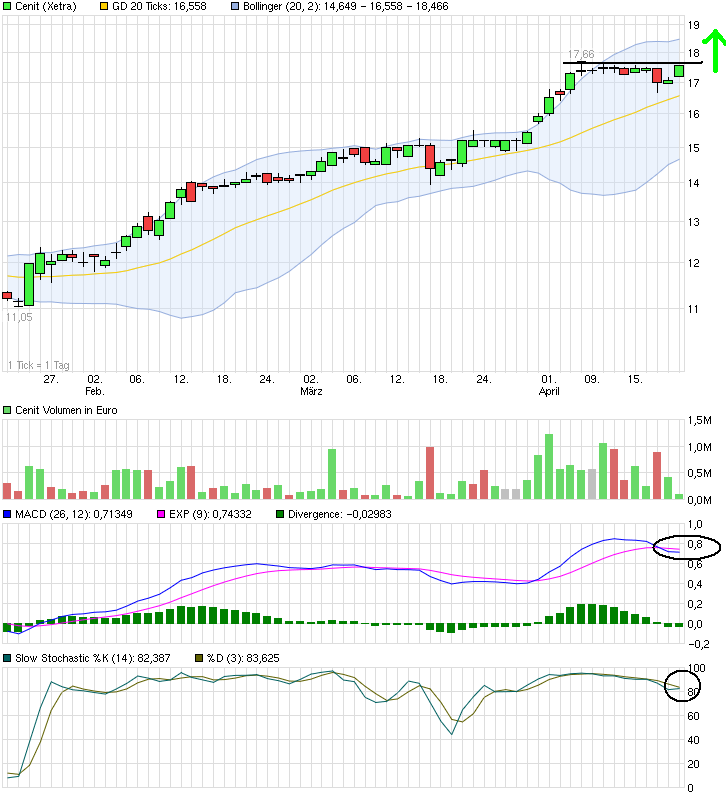
Task: Select the Feb. label on date axis
Action: (x=94, y=392)
